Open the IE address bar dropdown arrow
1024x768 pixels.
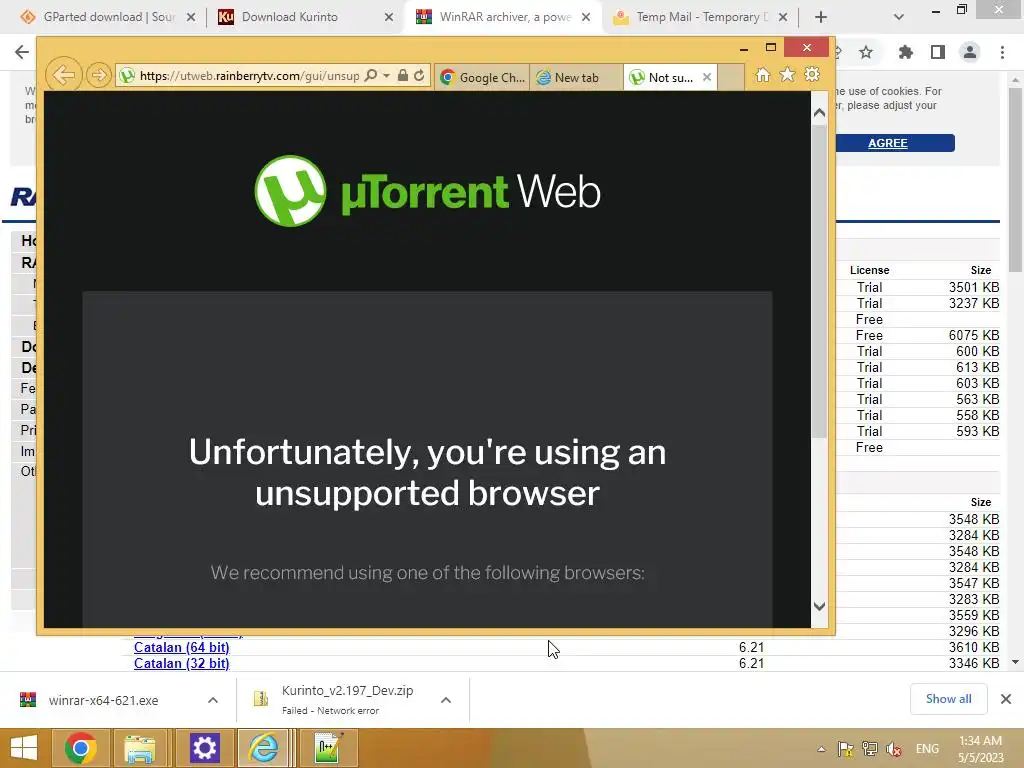[x=387, y=76]
